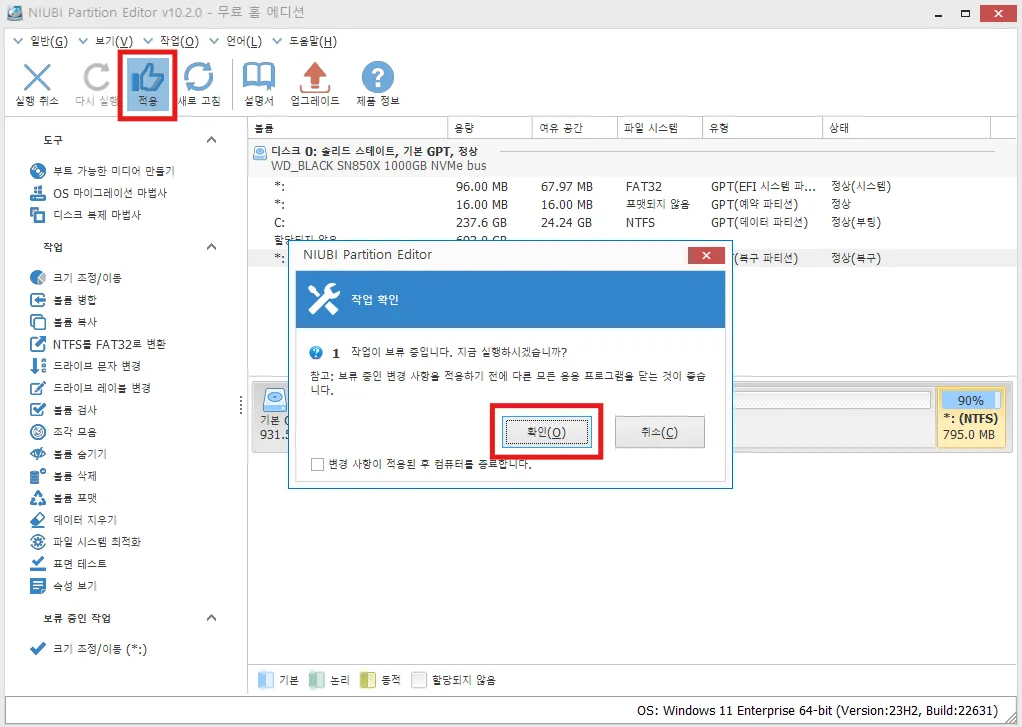Select pending task 크기 조정/이동 (*:)

[x=89, y=649]
